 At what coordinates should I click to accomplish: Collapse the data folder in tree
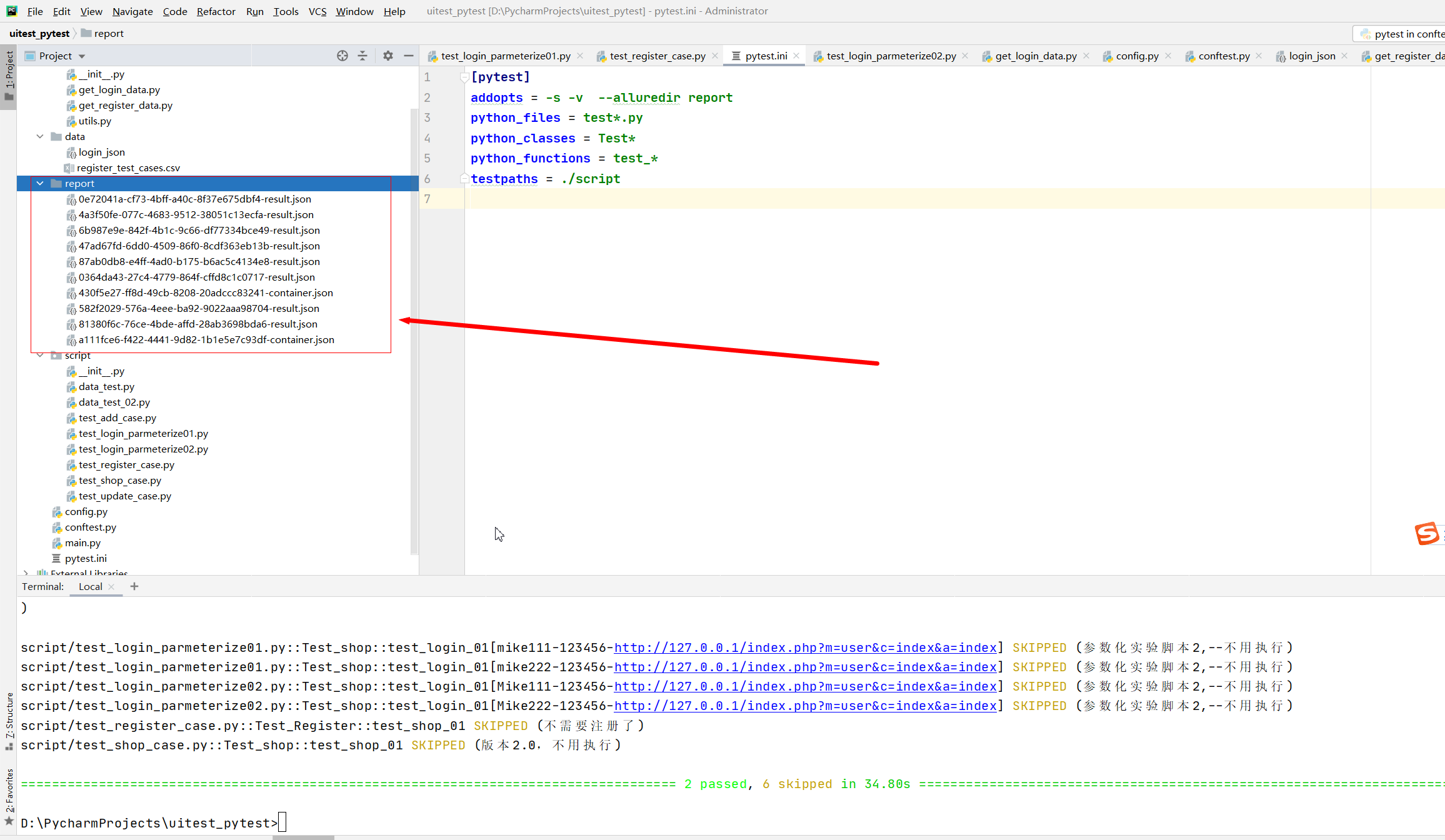click(40, 136)
